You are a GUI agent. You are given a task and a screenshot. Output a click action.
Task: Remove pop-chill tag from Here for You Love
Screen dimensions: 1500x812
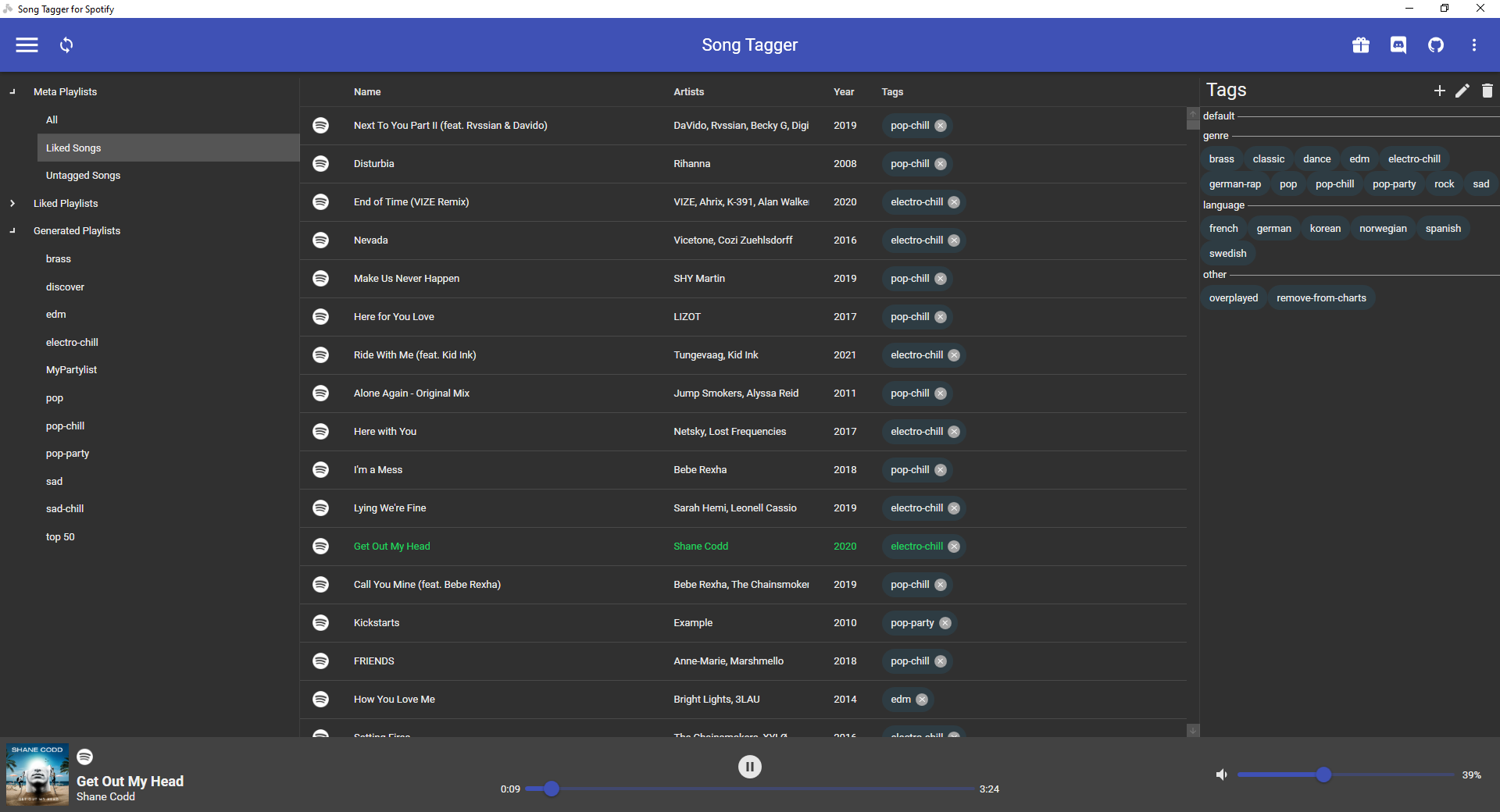pos(941,317)
